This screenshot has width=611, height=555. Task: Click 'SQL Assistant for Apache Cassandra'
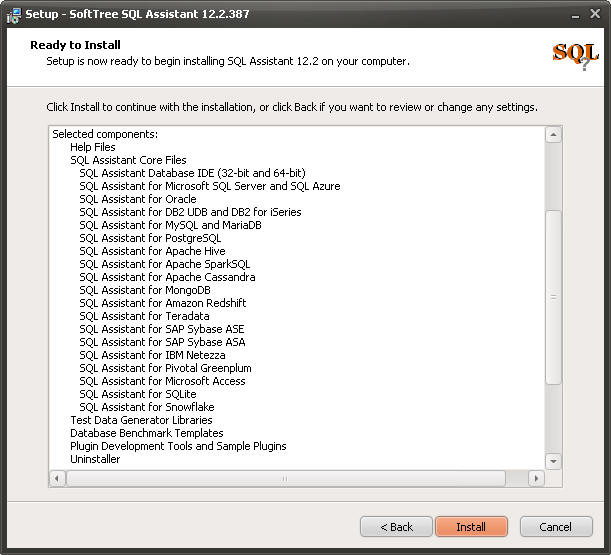tap(168, 277)
